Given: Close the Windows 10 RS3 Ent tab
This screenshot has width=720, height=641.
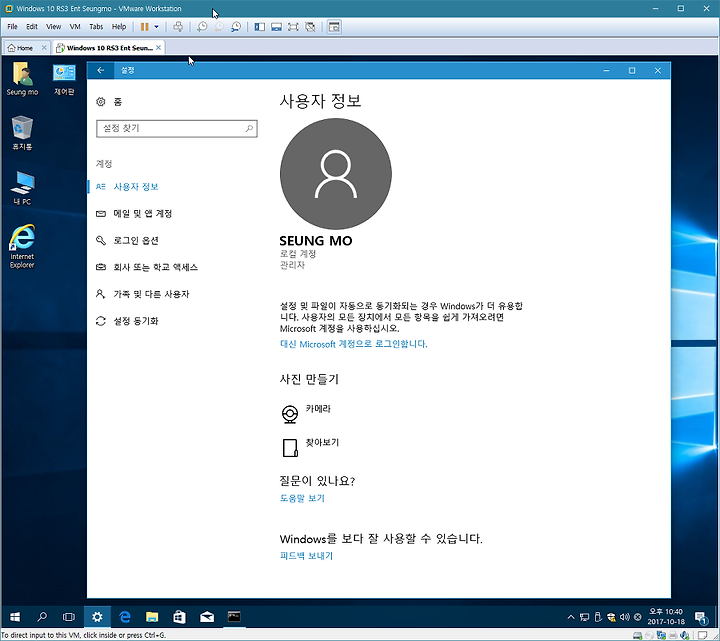Looking at the screenshot, I should [158, 47].
